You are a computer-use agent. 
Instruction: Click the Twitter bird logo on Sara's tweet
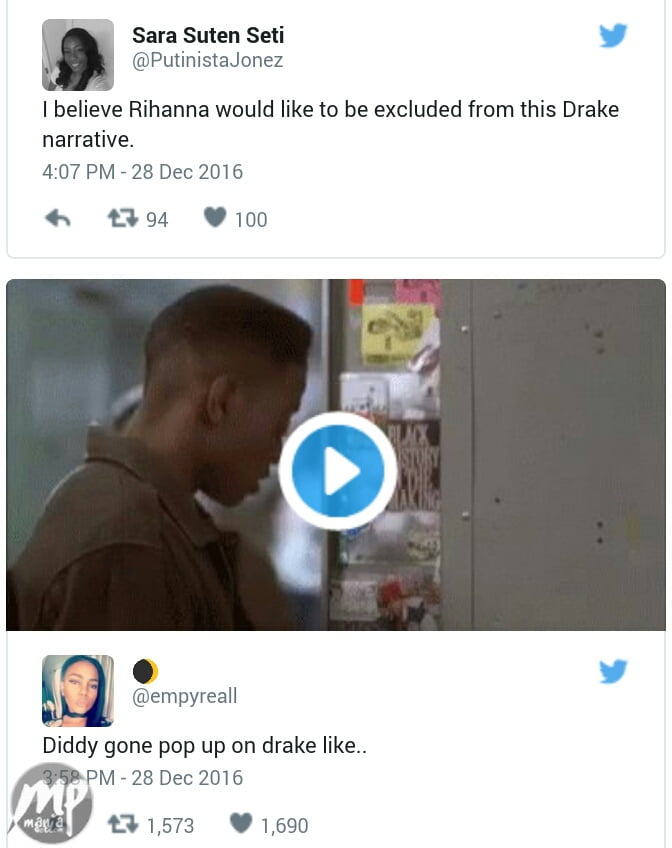613,35
